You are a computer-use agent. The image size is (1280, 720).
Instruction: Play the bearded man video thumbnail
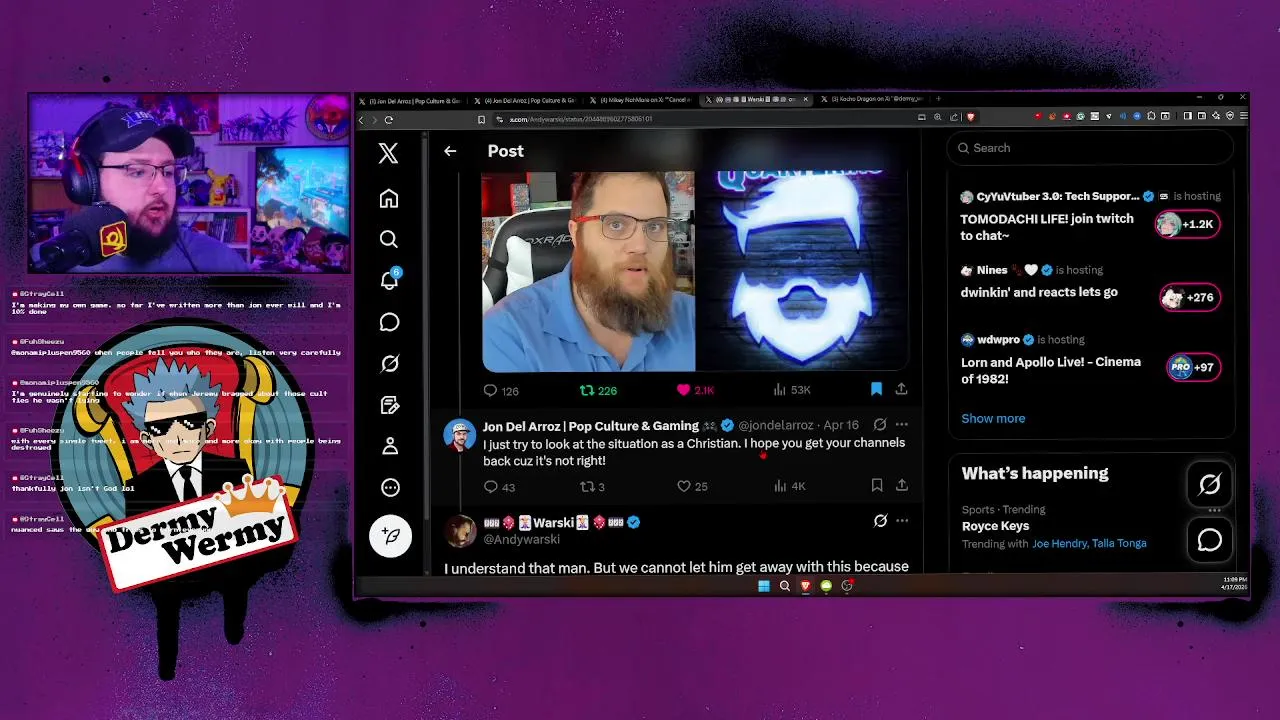(x=588, y=271)
